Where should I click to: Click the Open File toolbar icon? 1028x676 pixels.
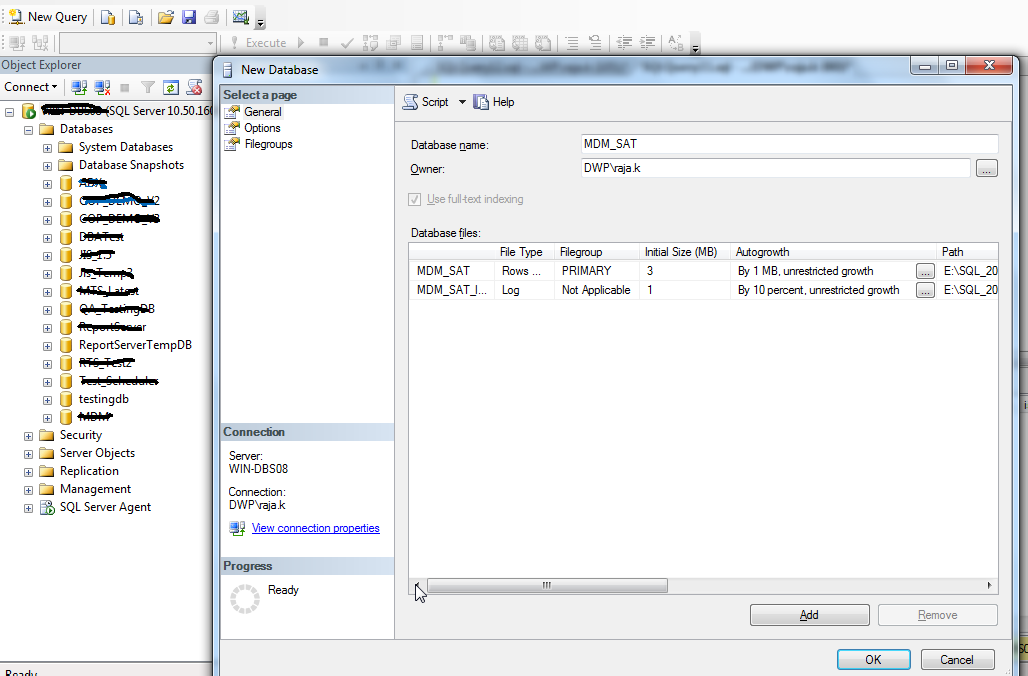coord(165,16)
